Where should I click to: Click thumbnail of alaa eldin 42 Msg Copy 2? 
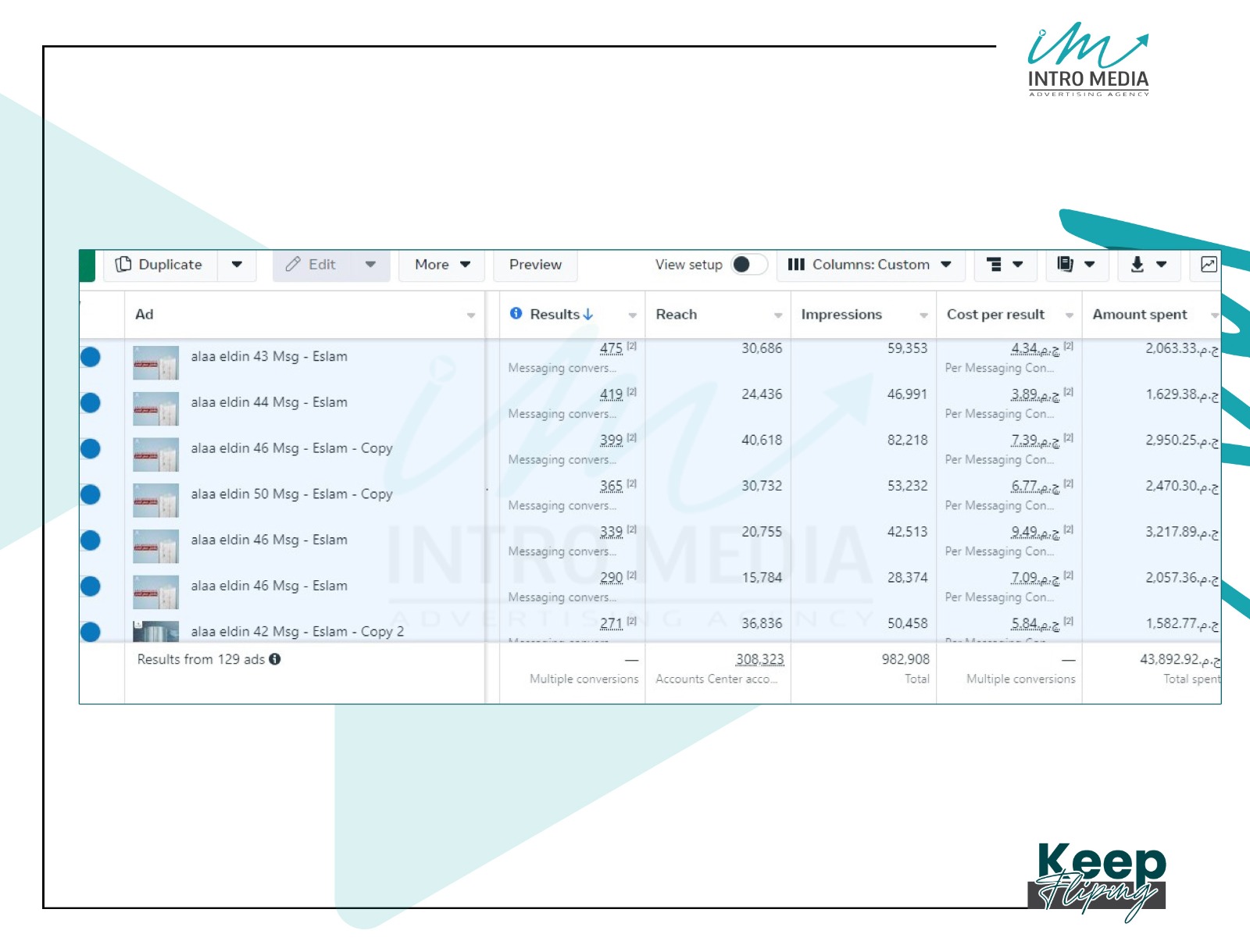pyautogui.click(x=156, y=631)
